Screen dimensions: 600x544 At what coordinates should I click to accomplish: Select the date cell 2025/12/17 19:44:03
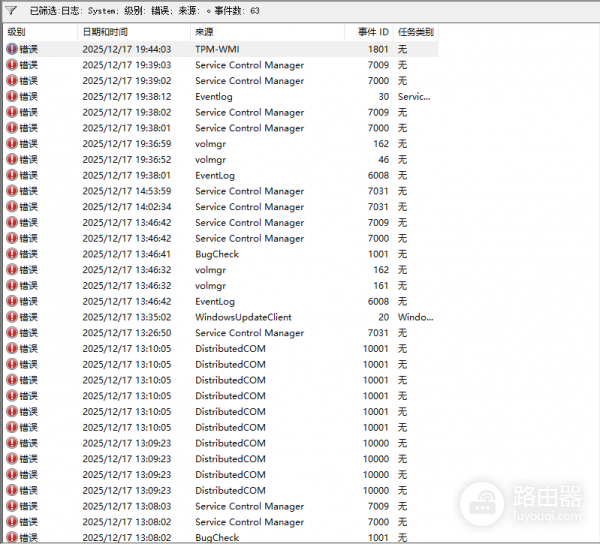coord(127,49)
